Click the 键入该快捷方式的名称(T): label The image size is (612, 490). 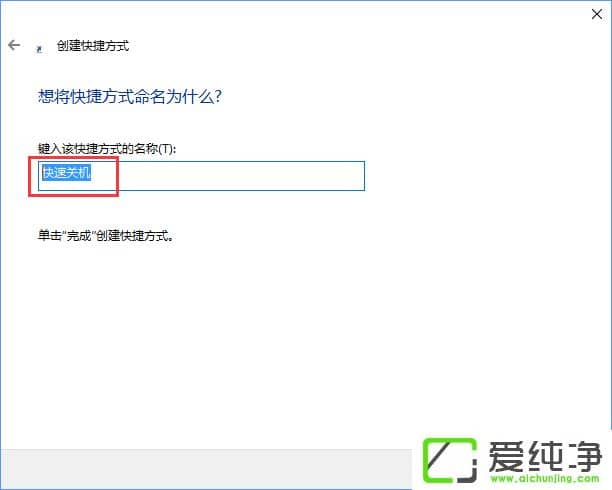point(107,149)
